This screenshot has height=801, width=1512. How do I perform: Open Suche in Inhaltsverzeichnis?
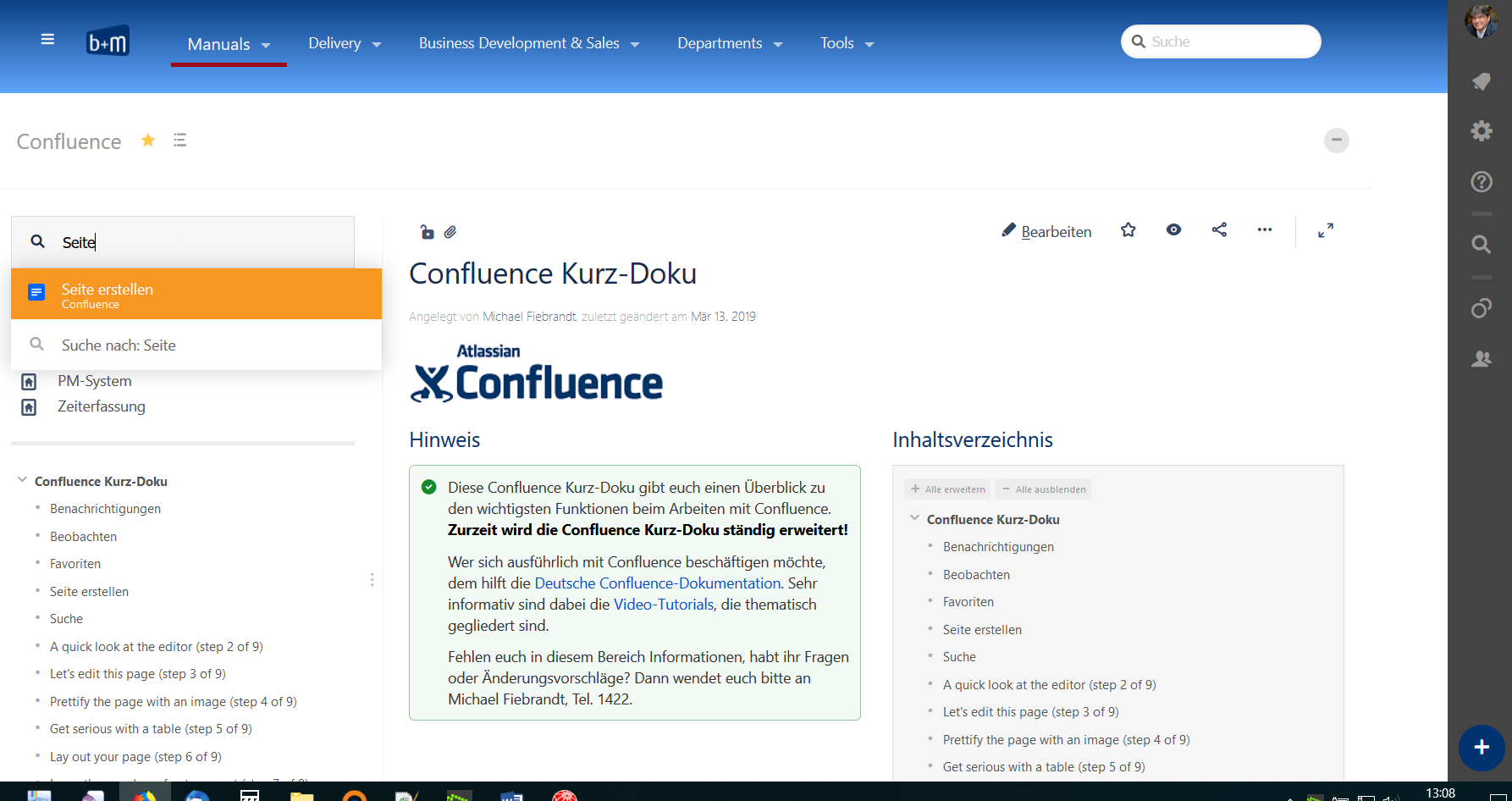(x=959, y=657)
